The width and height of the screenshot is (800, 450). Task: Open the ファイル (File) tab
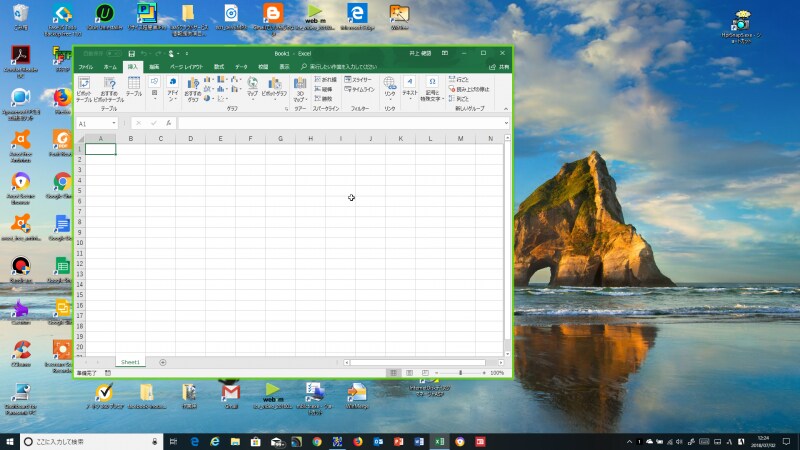(x=85, y=66)
